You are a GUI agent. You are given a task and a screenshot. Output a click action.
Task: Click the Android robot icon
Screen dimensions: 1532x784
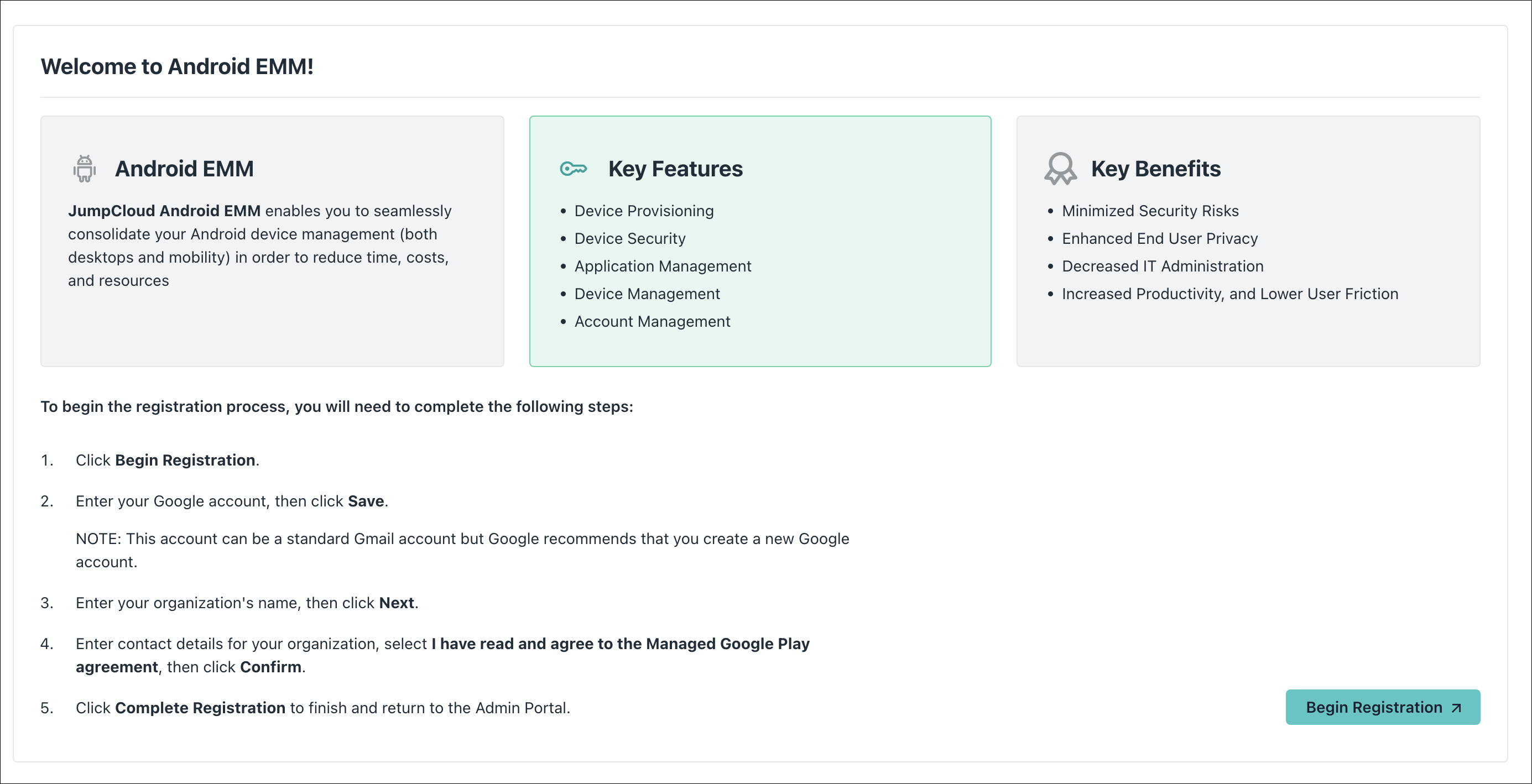point(85,169)
